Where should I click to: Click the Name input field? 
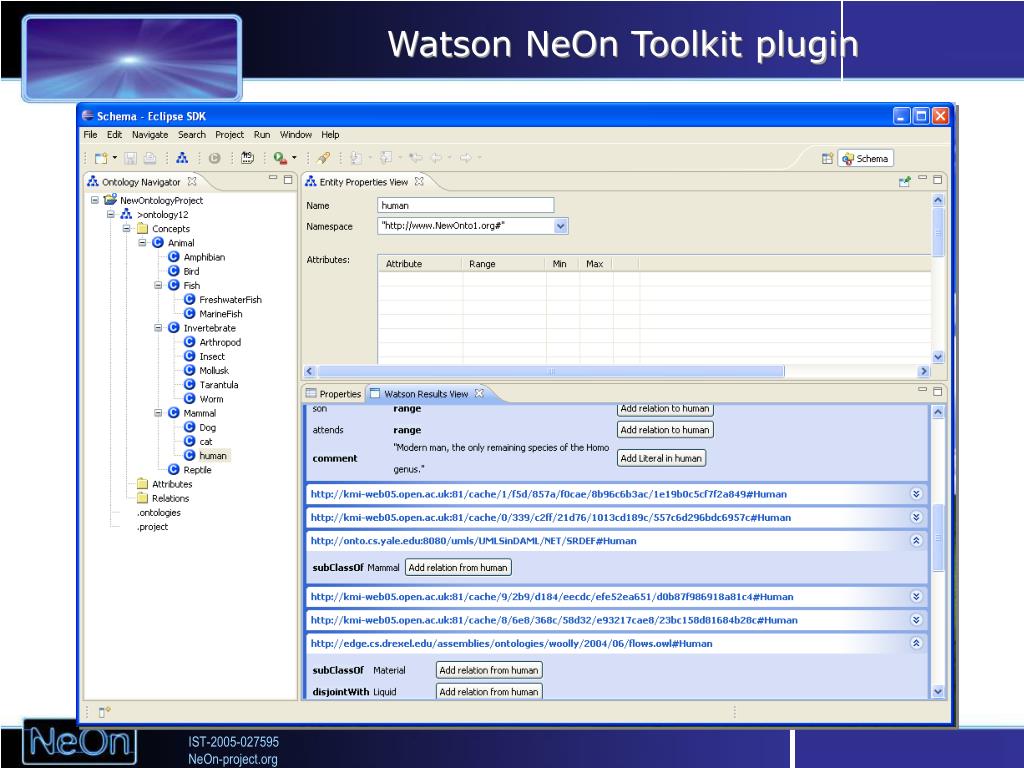(x=466, y=205)
